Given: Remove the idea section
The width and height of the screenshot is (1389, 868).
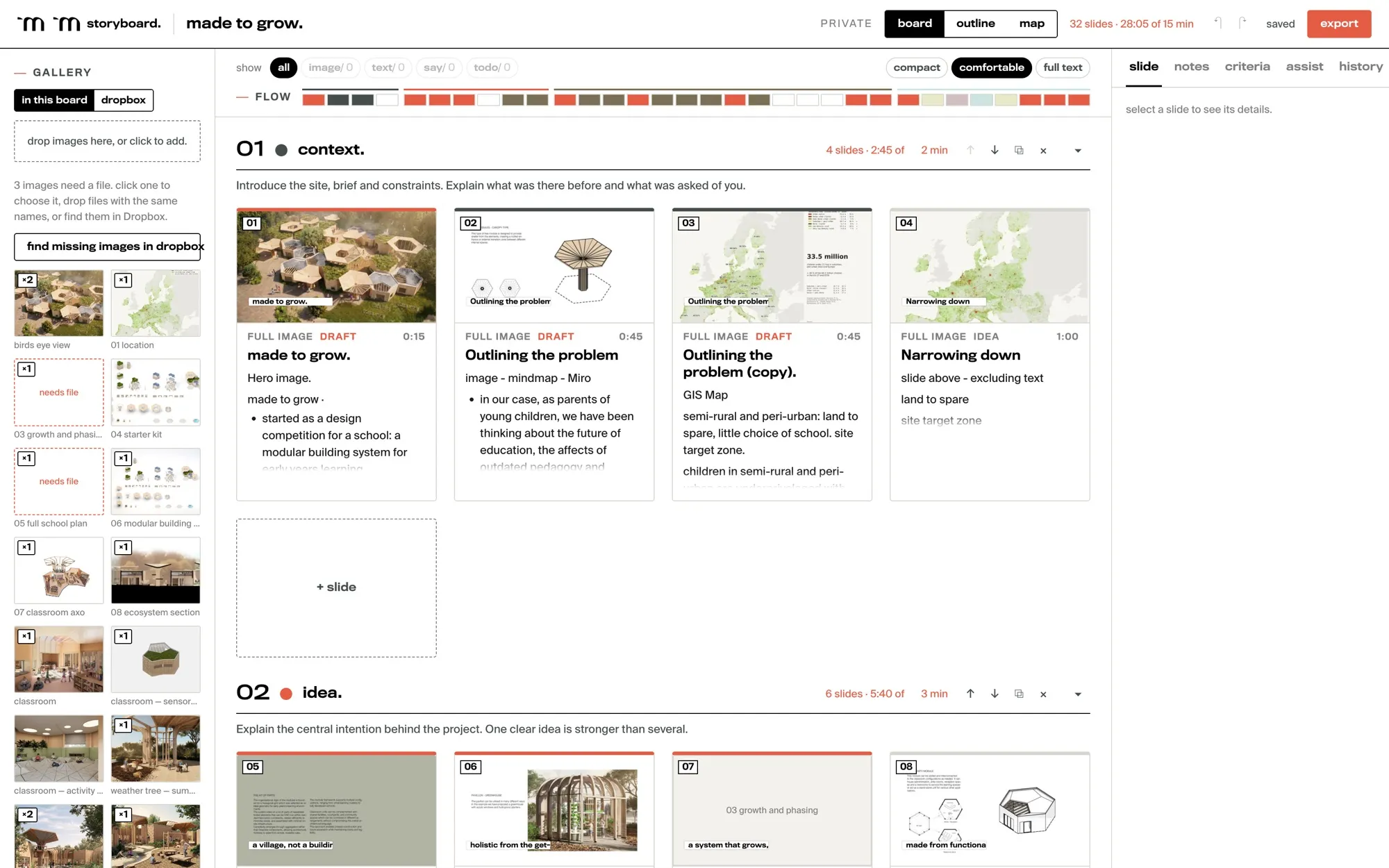Looking at the screenshot, I should (1043, 694).
